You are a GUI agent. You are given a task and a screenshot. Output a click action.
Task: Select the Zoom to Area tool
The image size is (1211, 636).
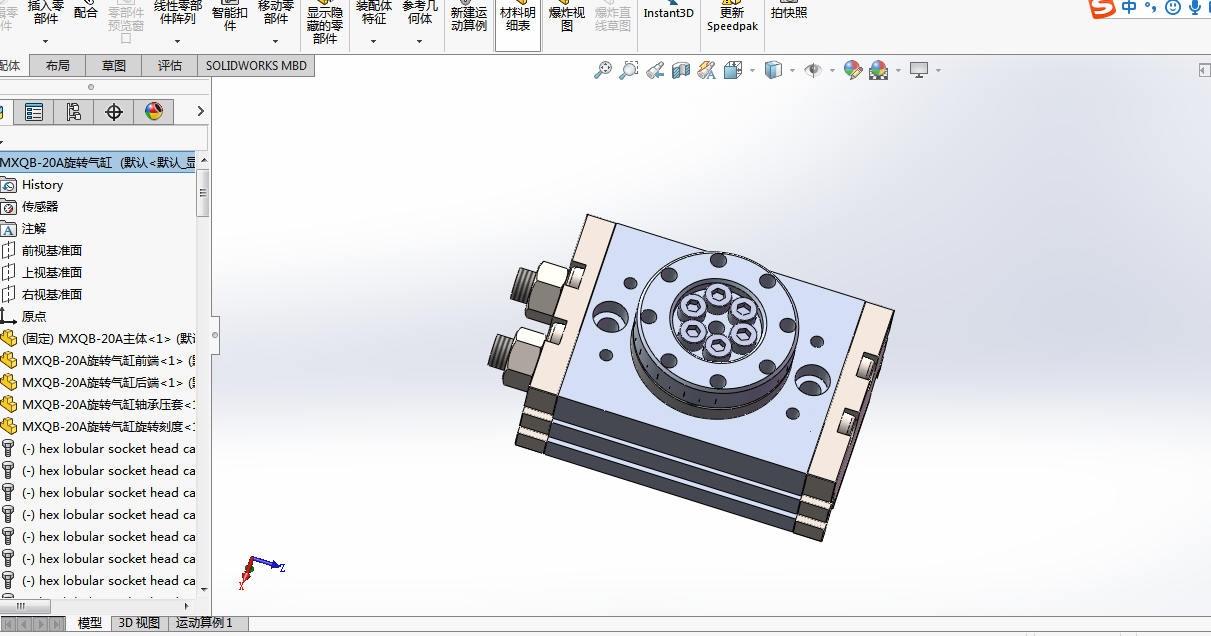[x=629, y=70]
